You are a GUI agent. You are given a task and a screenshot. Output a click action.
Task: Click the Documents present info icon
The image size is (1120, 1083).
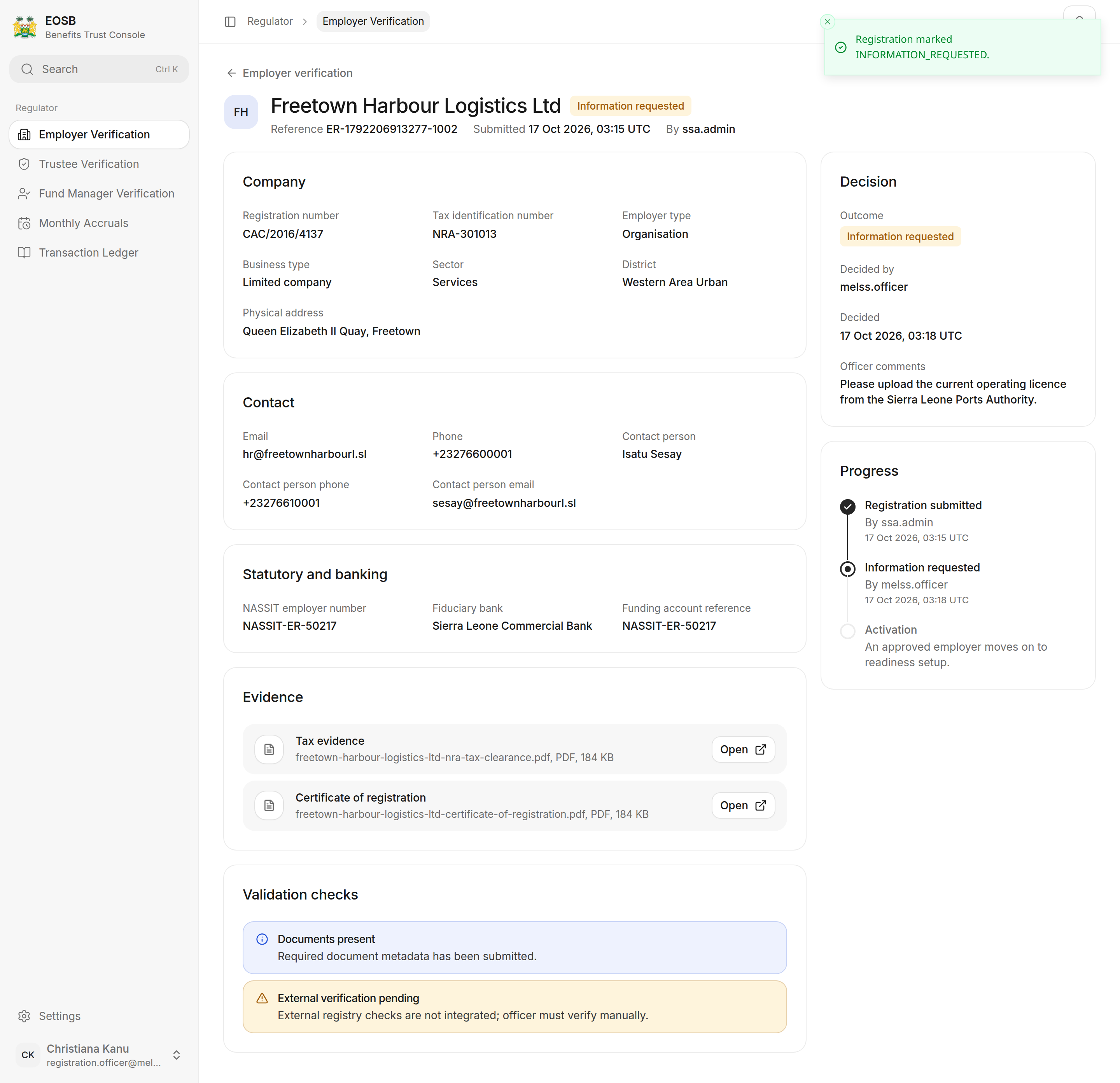[x=262, y=939]
